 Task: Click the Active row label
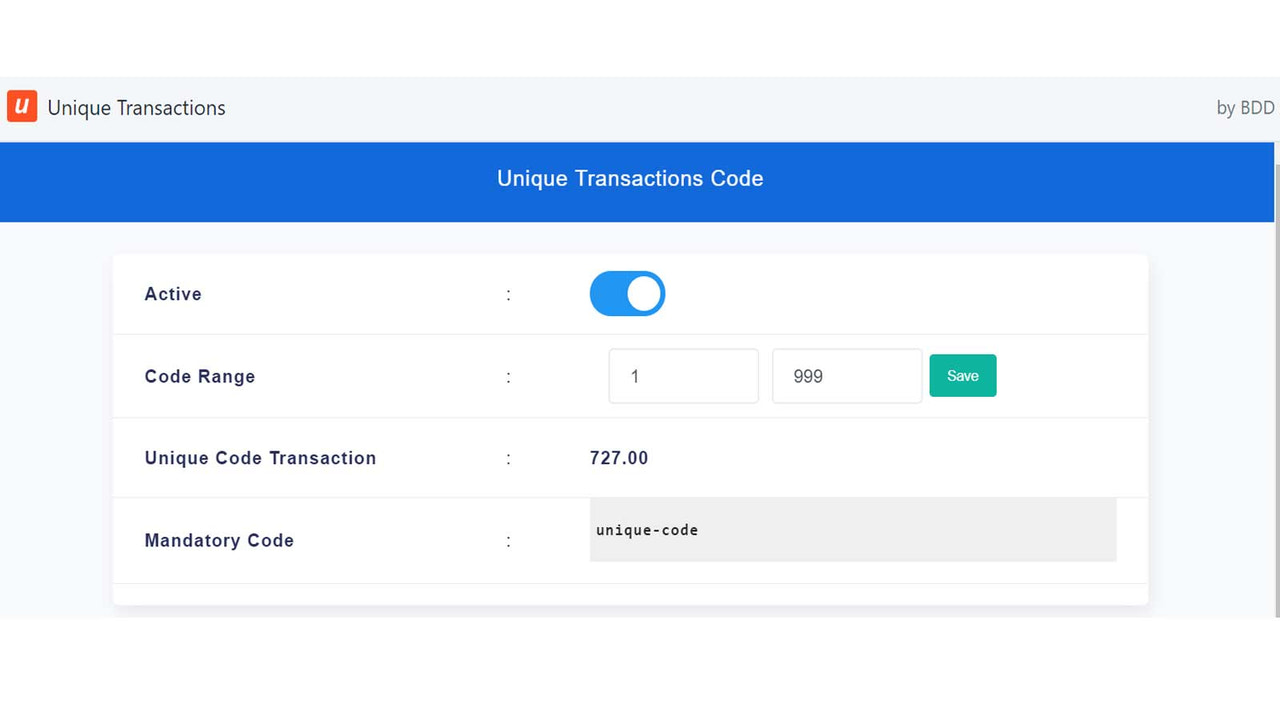click(172, 294)
